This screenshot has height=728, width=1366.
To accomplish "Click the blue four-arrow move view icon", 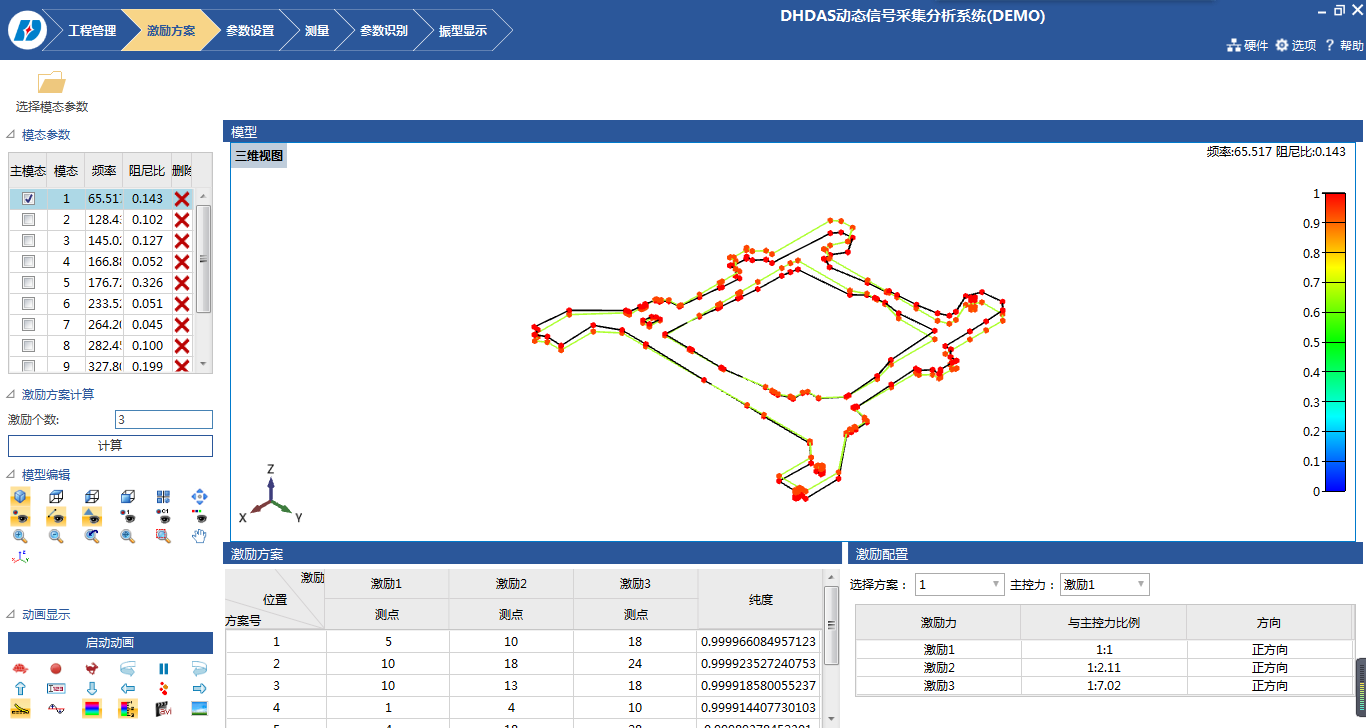I will point(199,496).
